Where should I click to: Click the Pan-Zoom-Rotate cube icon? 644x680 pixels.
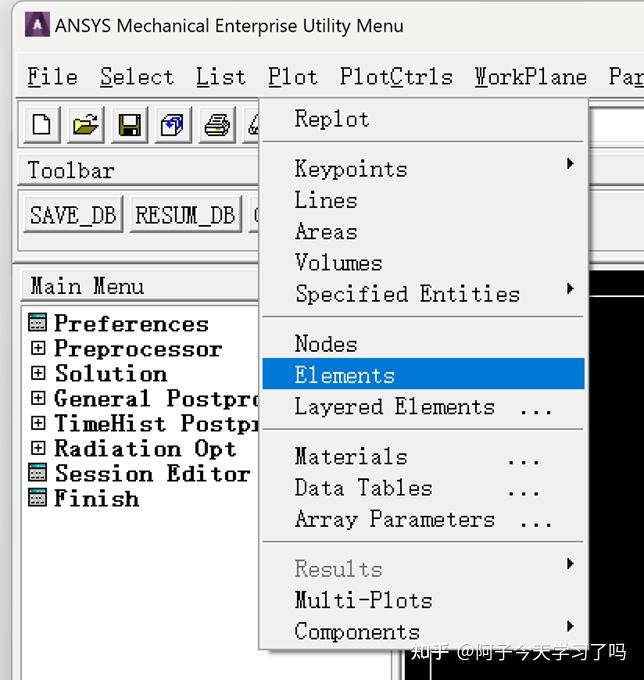click(x=173, y=125)
